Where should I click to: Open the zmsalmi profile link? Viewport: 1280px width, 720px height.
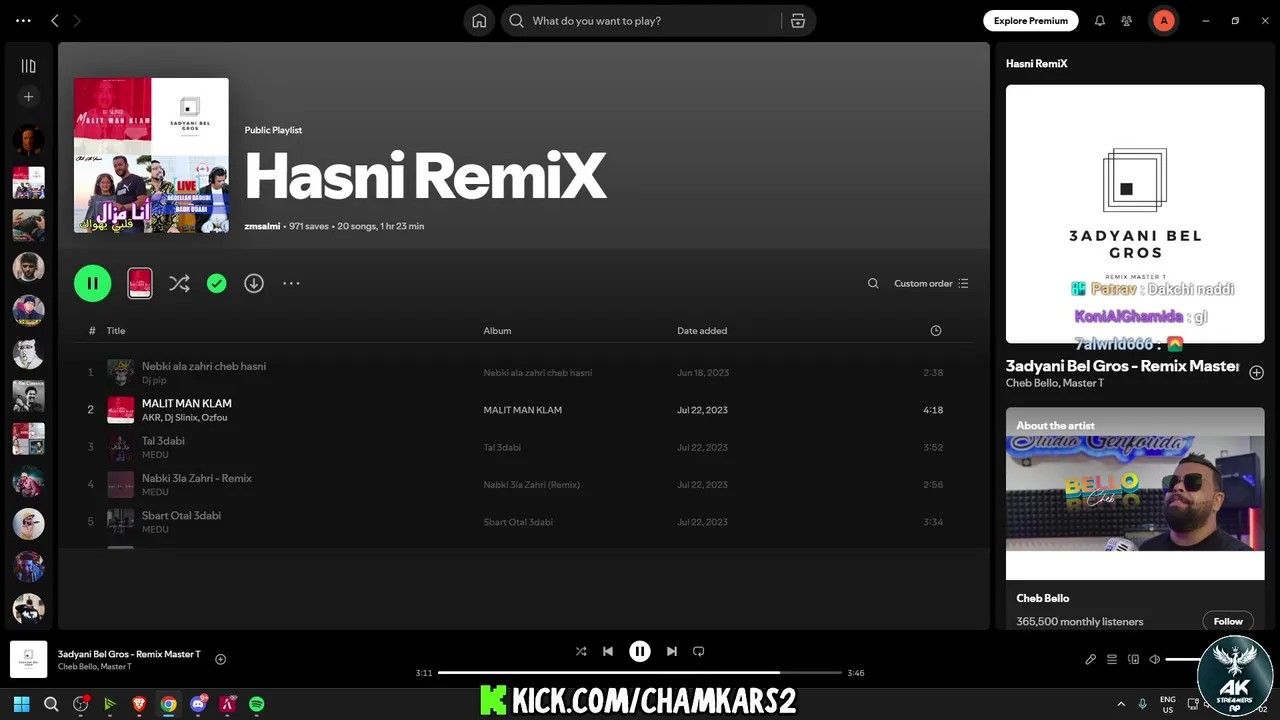tap(262, 227)
